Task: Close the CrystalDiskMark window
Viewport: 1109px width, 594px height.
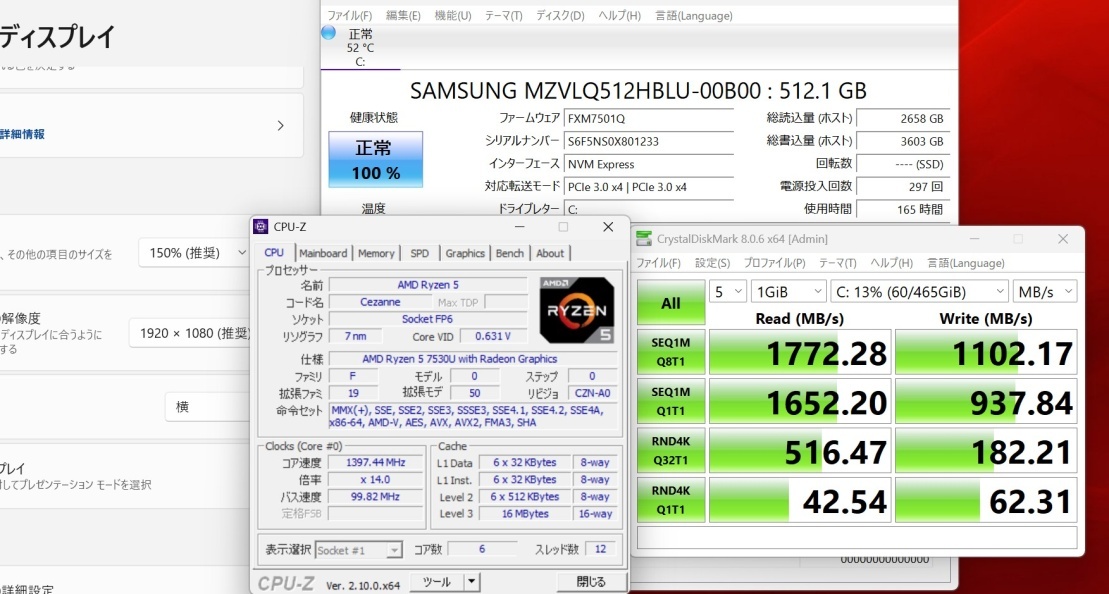Action: [x=1063, y=239]
